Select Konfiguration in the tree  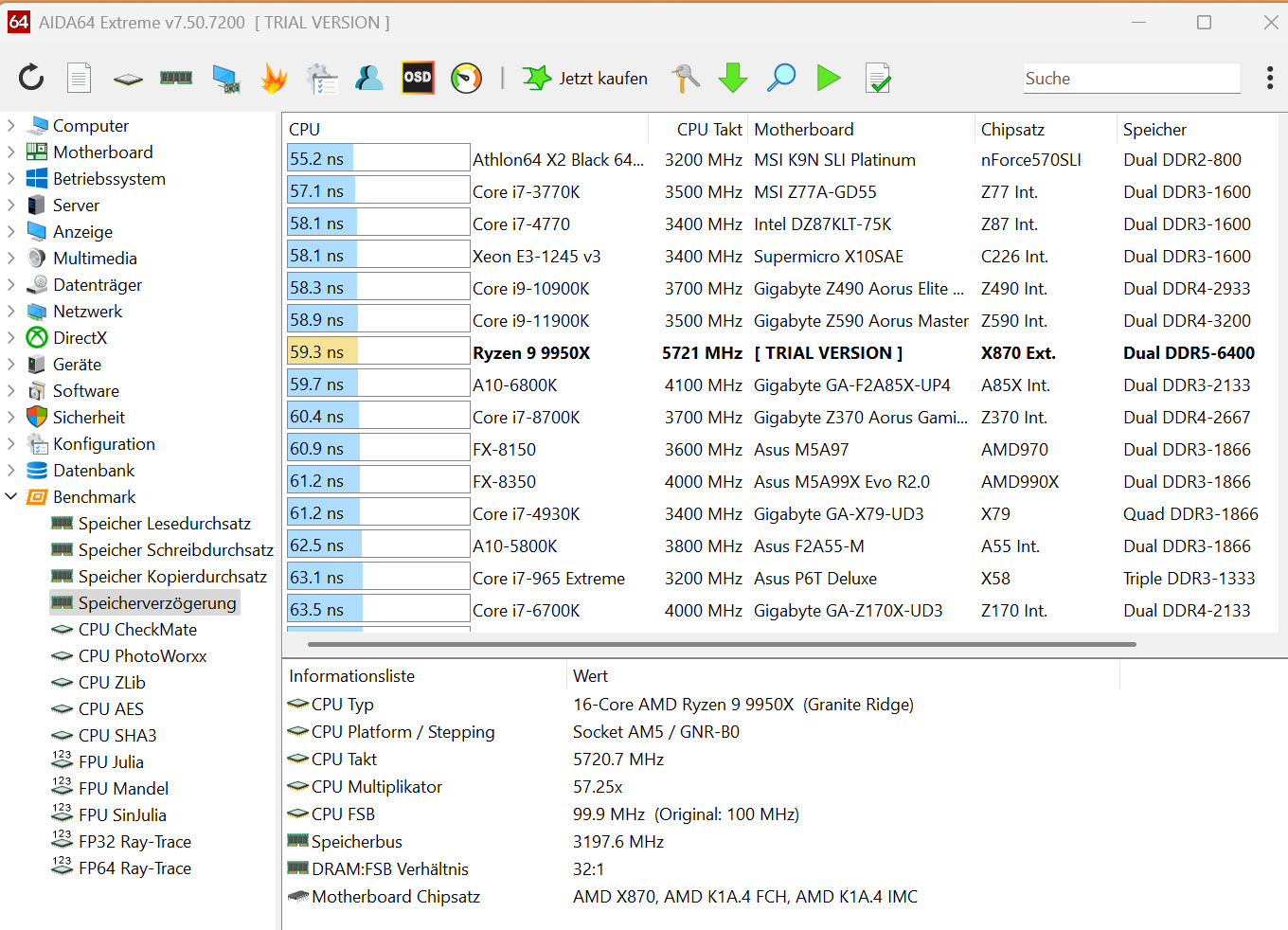coord(104,443)
